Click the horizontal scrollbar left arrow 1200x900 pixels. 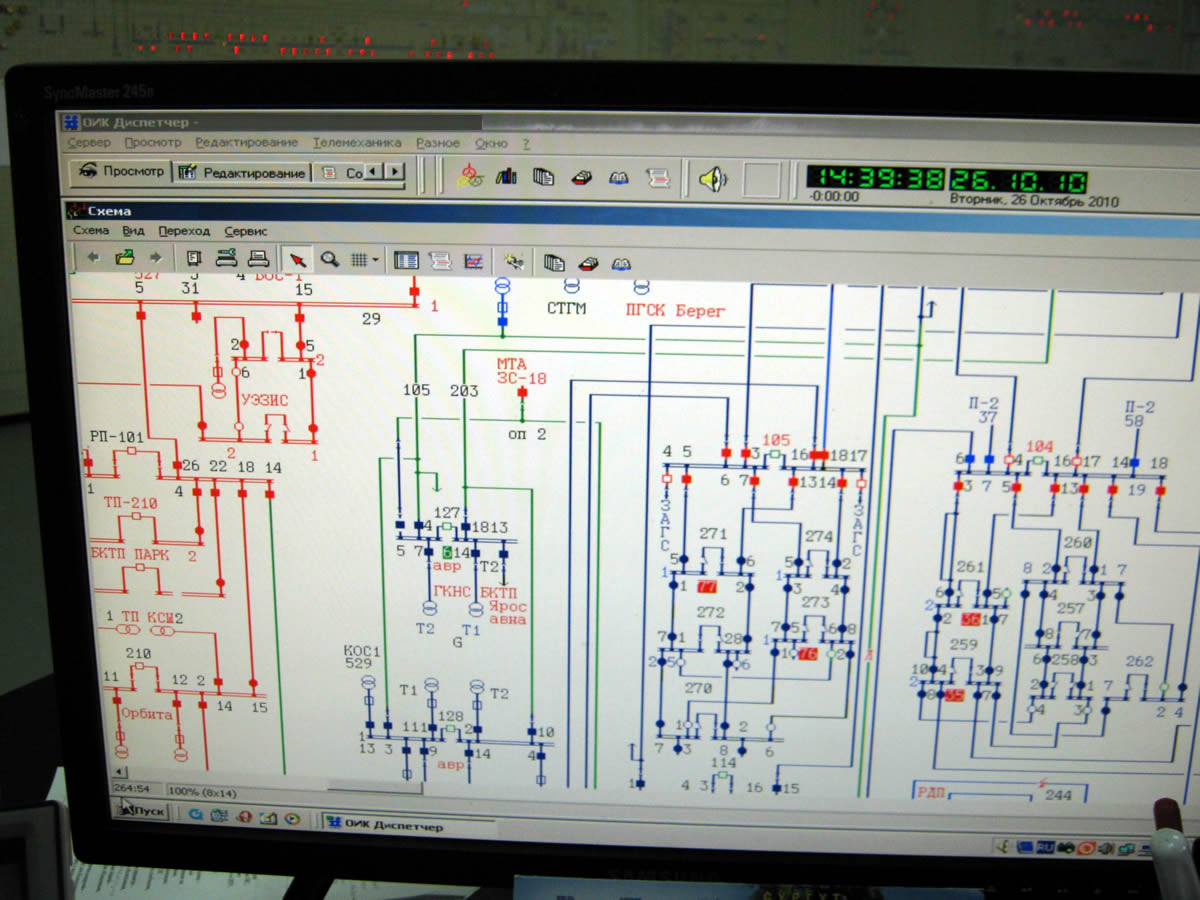coord(120,772)
